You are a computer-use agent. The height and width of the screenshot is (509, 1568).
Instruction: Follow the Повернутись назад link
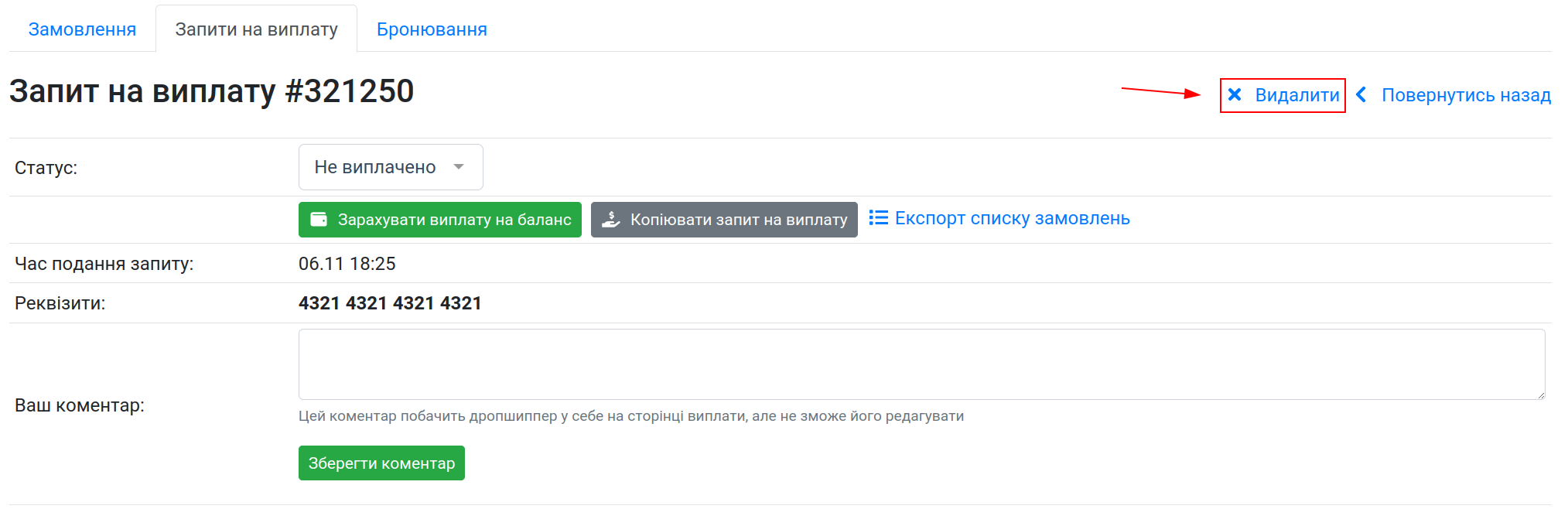coord(1466,95)
